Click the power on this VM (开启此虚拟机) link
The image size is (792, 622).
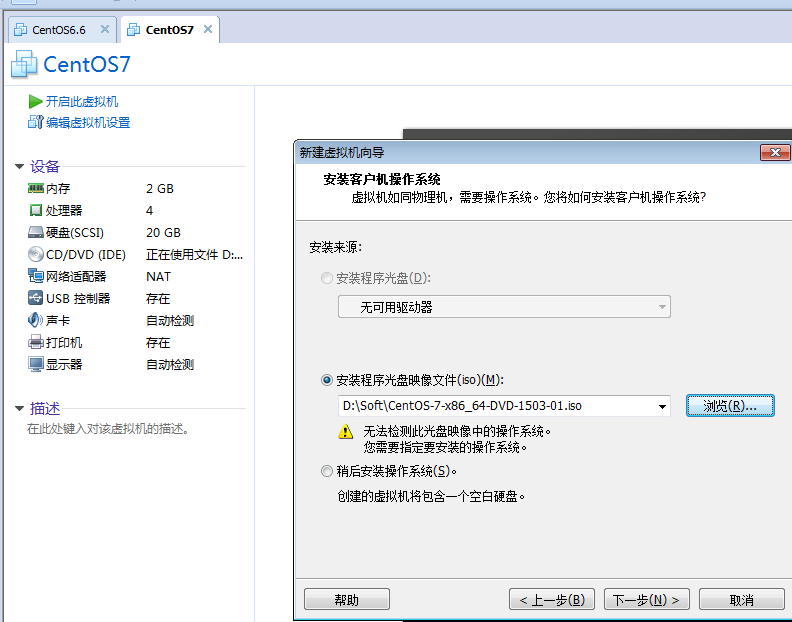point(82,102)
